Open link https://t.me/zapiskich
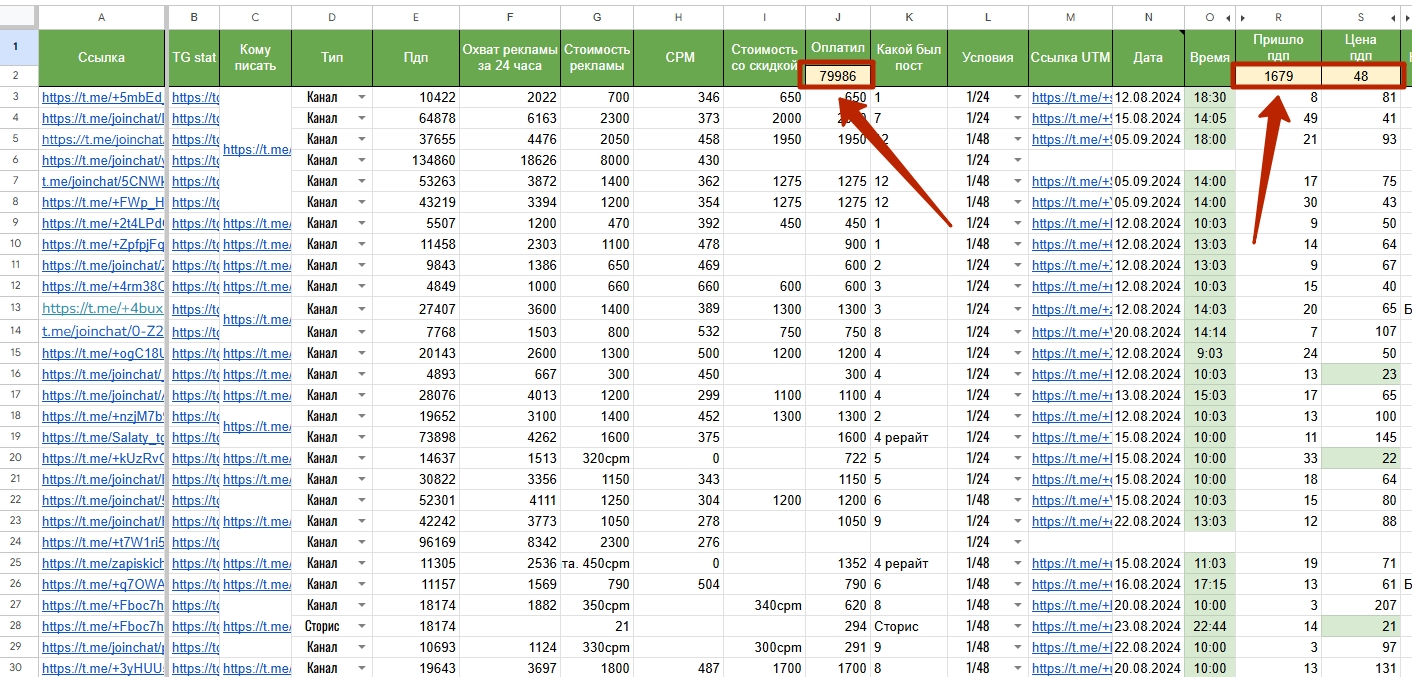The height and width of the screenshot is (677, 1412). click(x=102, y=563)
